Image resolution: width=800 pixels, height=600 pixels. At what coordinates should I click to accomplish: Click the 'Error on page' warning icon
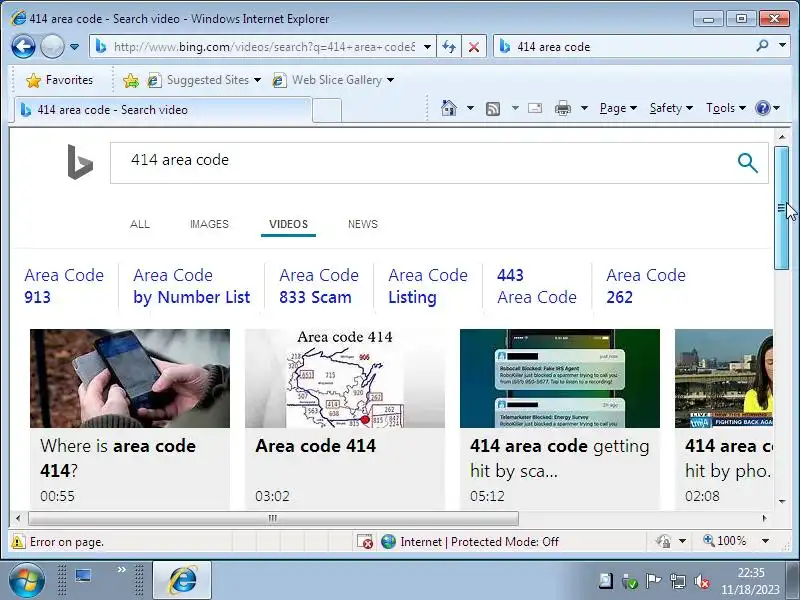point(18,541)
